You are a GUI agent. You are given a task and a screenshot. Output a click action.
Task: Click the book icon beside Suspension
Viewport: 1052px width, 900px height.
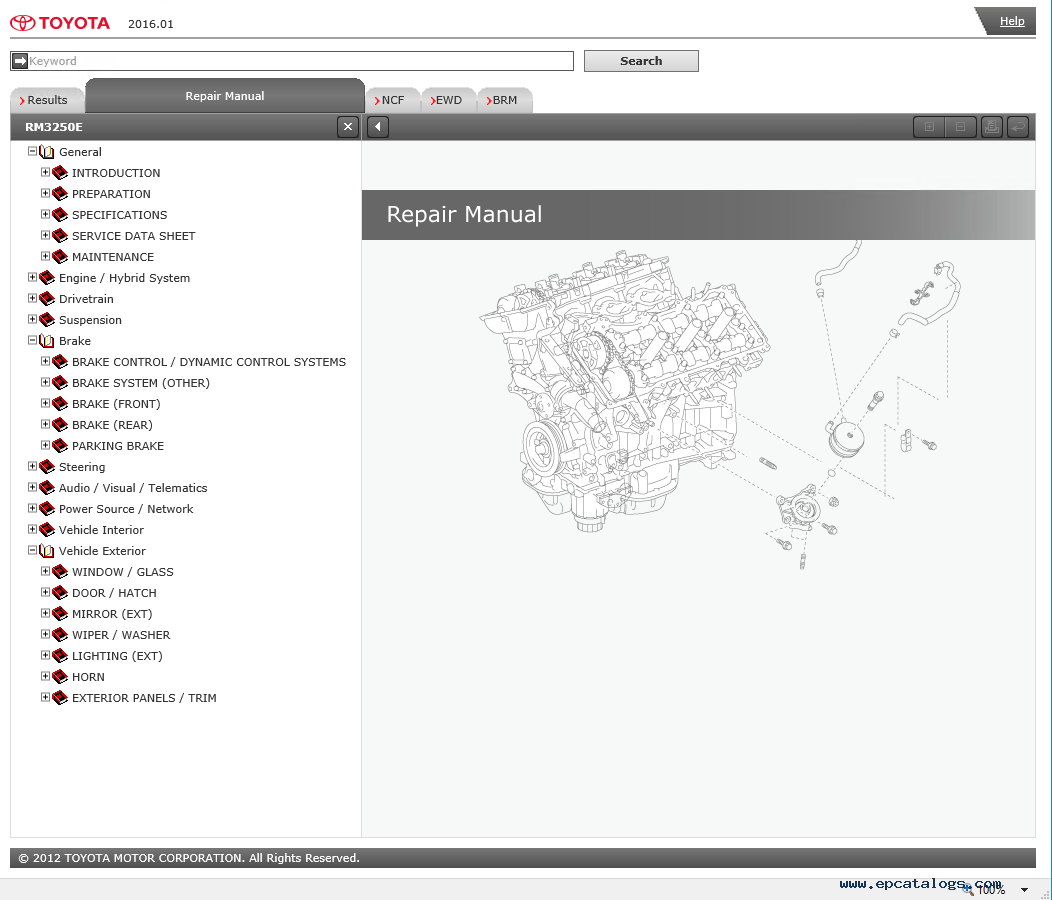pos(47,320)
